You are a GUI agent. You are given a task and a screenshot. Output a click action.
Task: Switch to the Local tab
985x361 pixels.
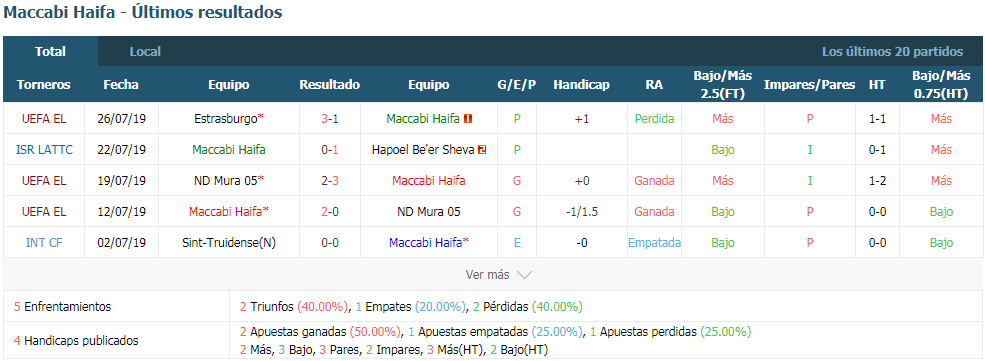pyautogui.click(x=145, y=51)
